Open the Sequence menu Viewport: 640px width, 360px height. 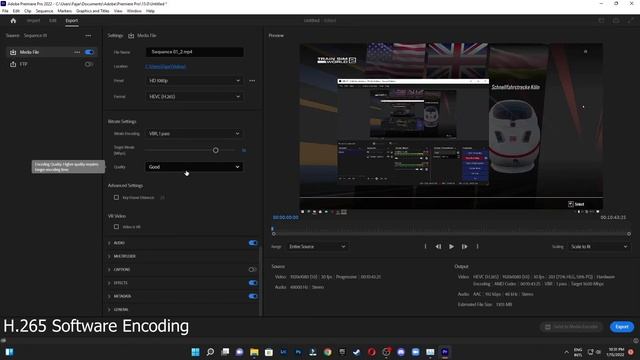(x=44, y=11)
